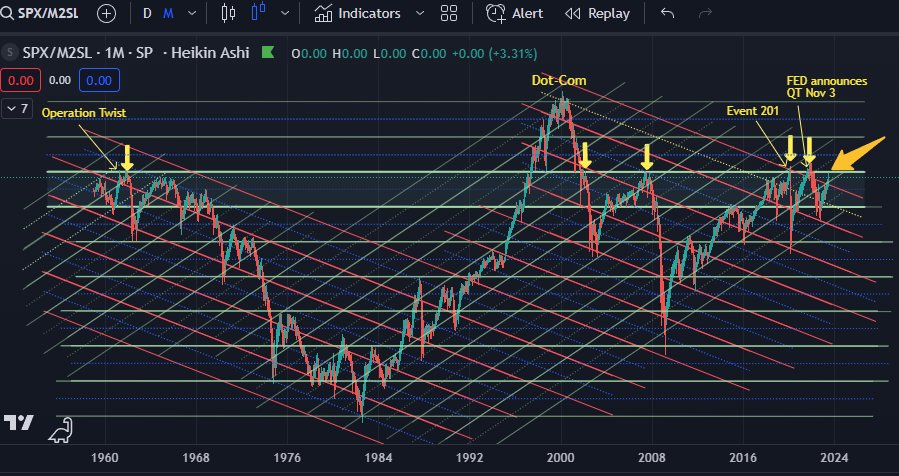Select the Event 201 text annotation
The image size is (899, 476).
point(753,110)
